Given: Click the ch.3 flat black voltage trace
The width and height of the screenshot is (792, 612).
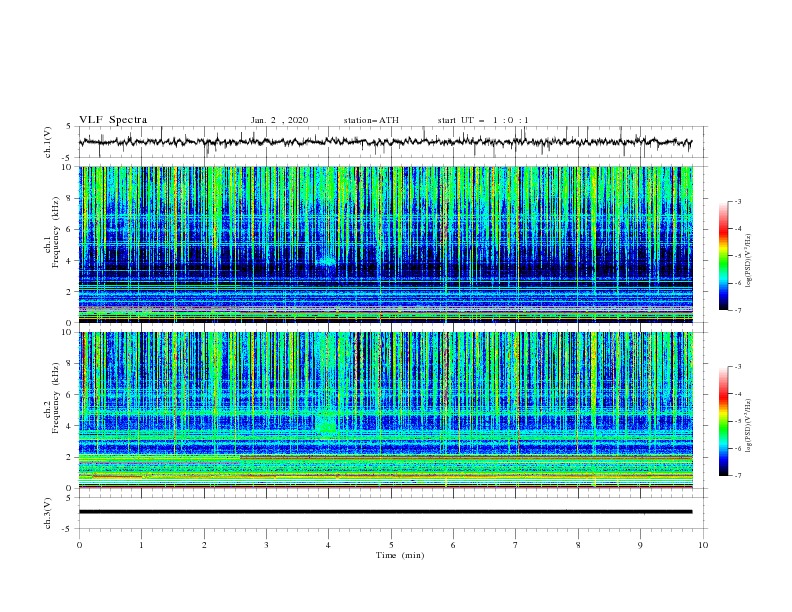Looking at the screenshot, I should pyautogui.click(x=385, y=512).
